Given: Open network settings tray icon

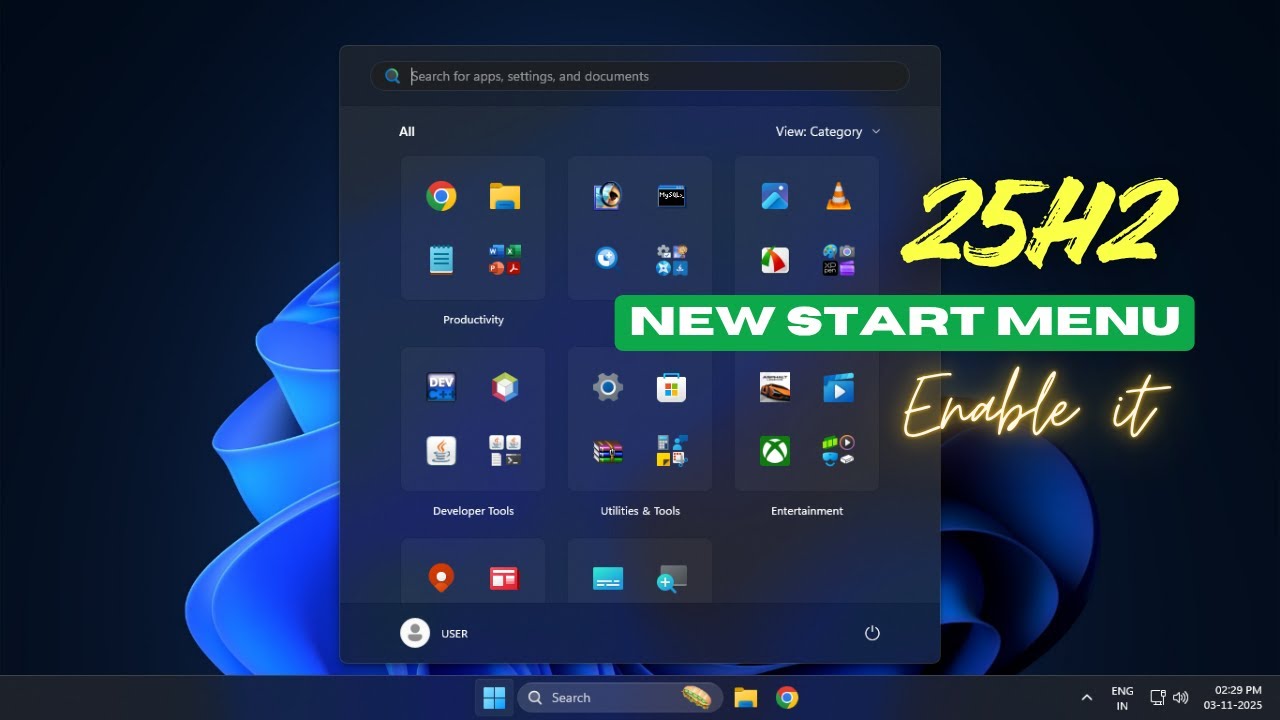Looking at the screenshot, I should [x=1158, y=698].
